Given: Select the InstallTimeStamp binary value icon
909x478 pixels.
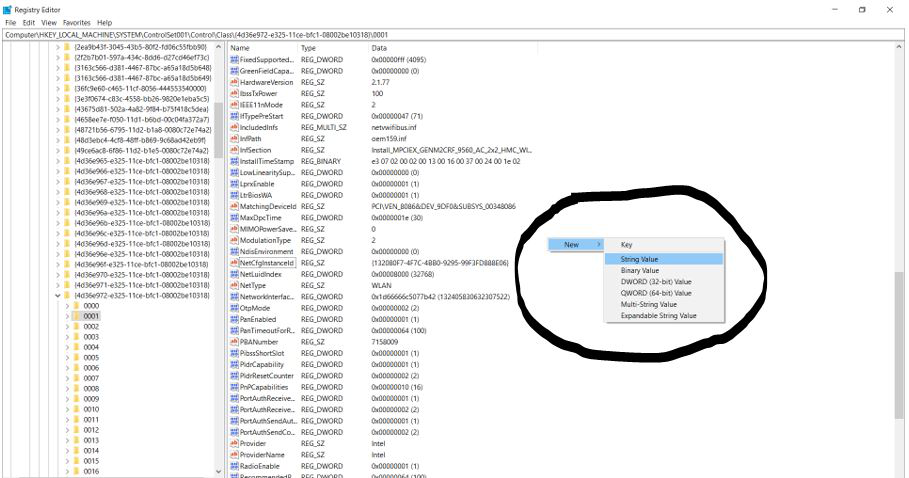Looking at the screenshot, I should click(233, 161).
